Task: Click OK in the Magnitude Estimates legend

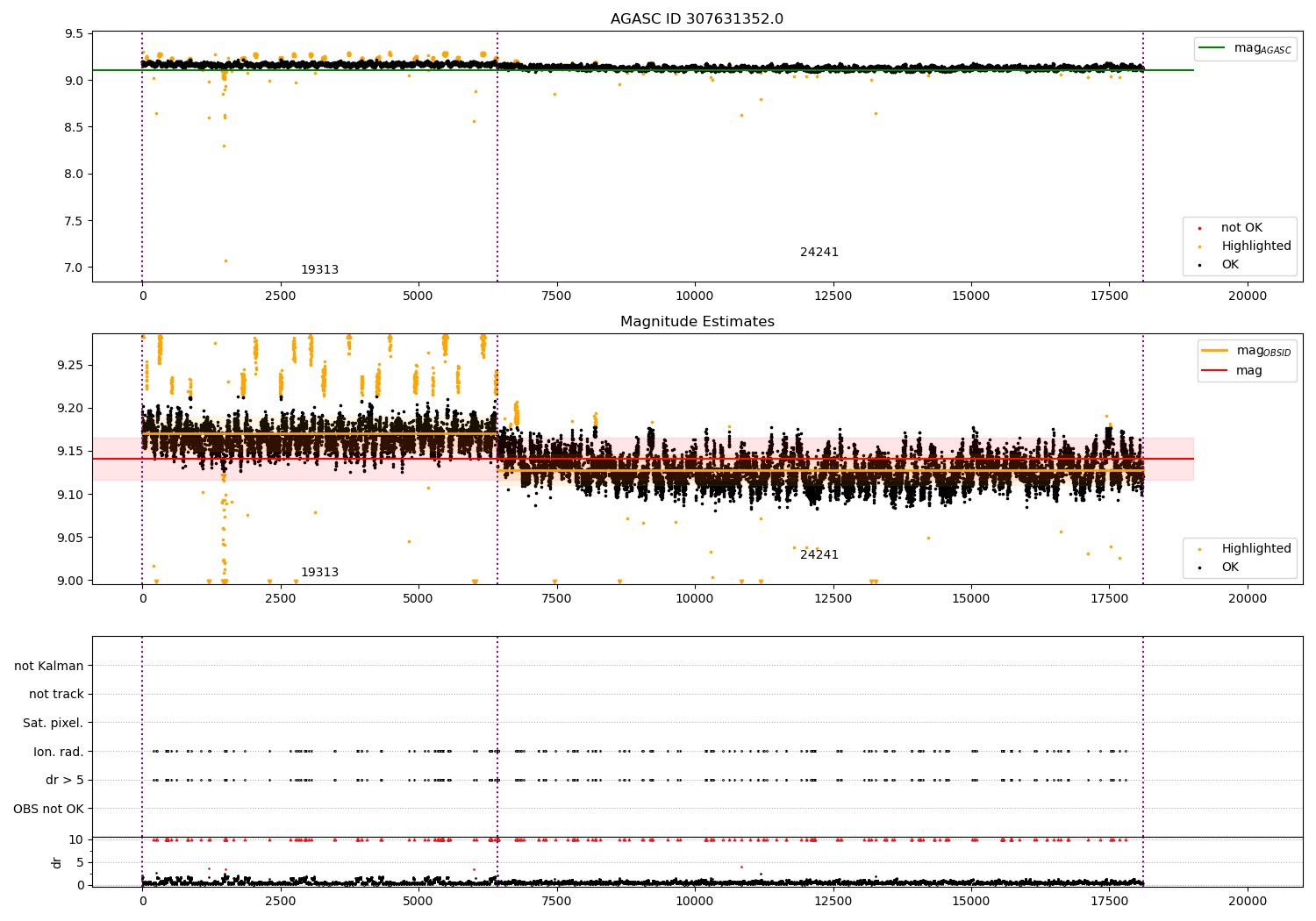Action: pyautogui.click(x=1230, y=568)
